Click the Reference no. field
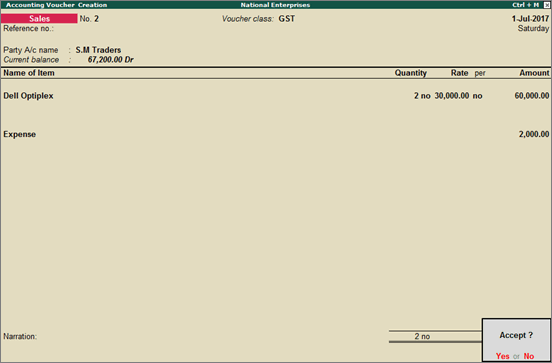 pos(29,29)
